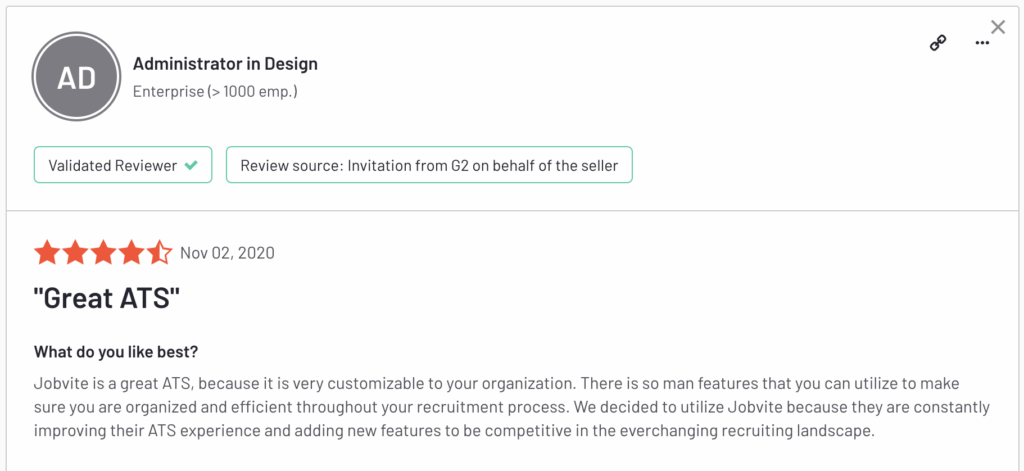Select the fourth orange rating star
1024x471 pixels.
[131, 253]
